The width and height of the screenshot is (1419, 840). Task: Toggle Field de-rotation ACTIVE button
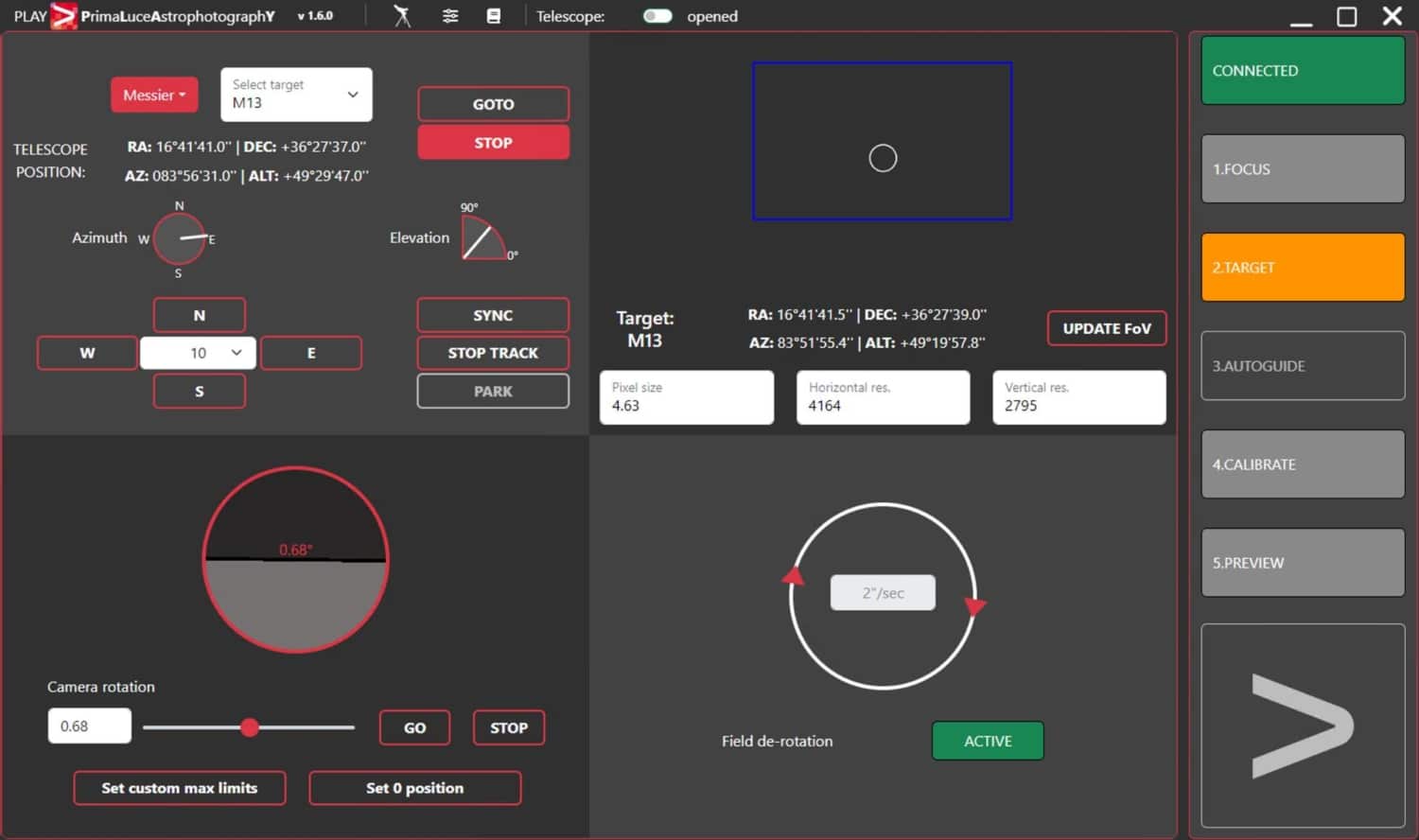tap(988, 741)
